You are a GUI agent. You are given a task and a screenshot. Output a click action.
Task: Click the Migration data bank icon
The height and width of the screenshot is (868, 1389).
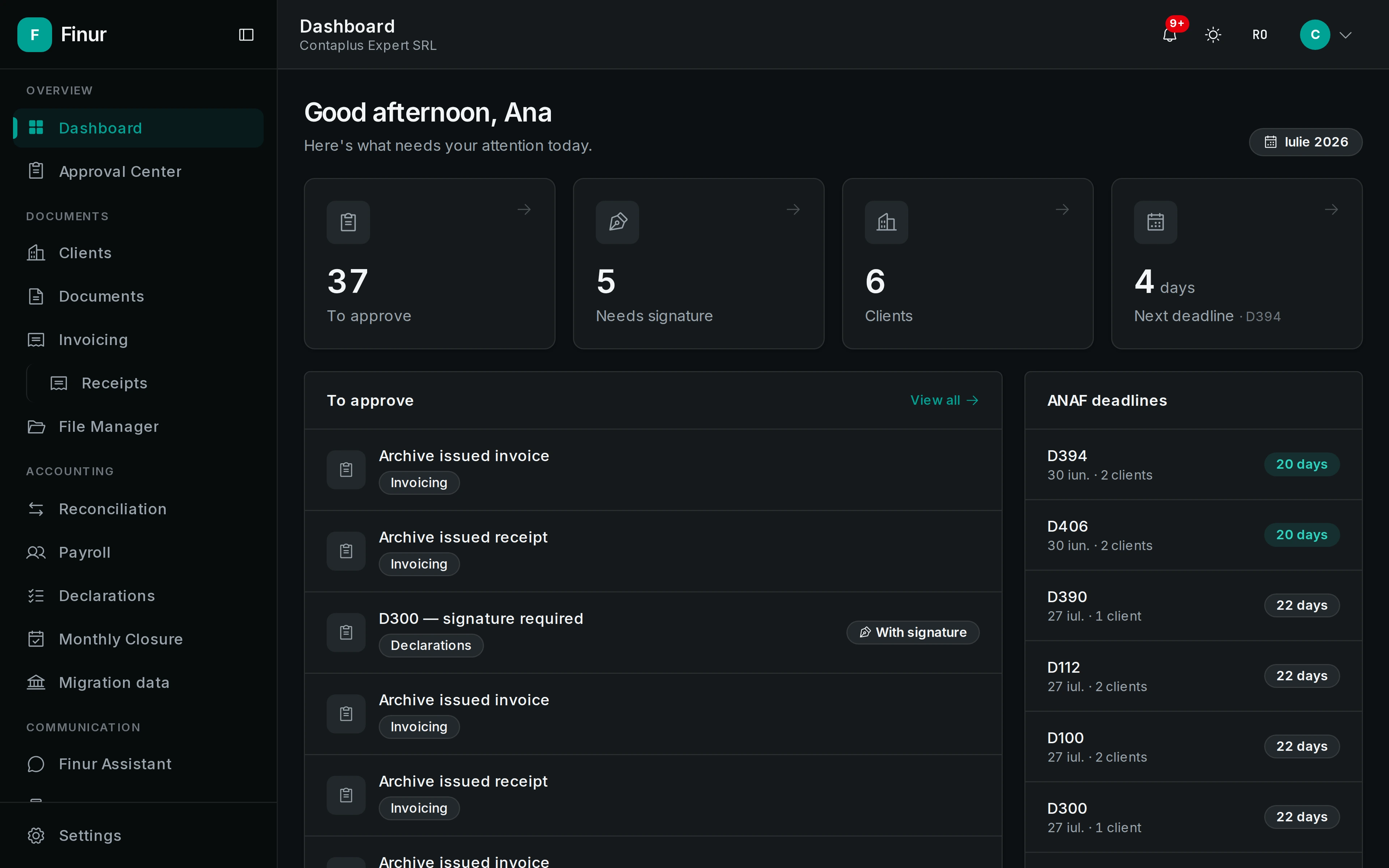point(36,682)
